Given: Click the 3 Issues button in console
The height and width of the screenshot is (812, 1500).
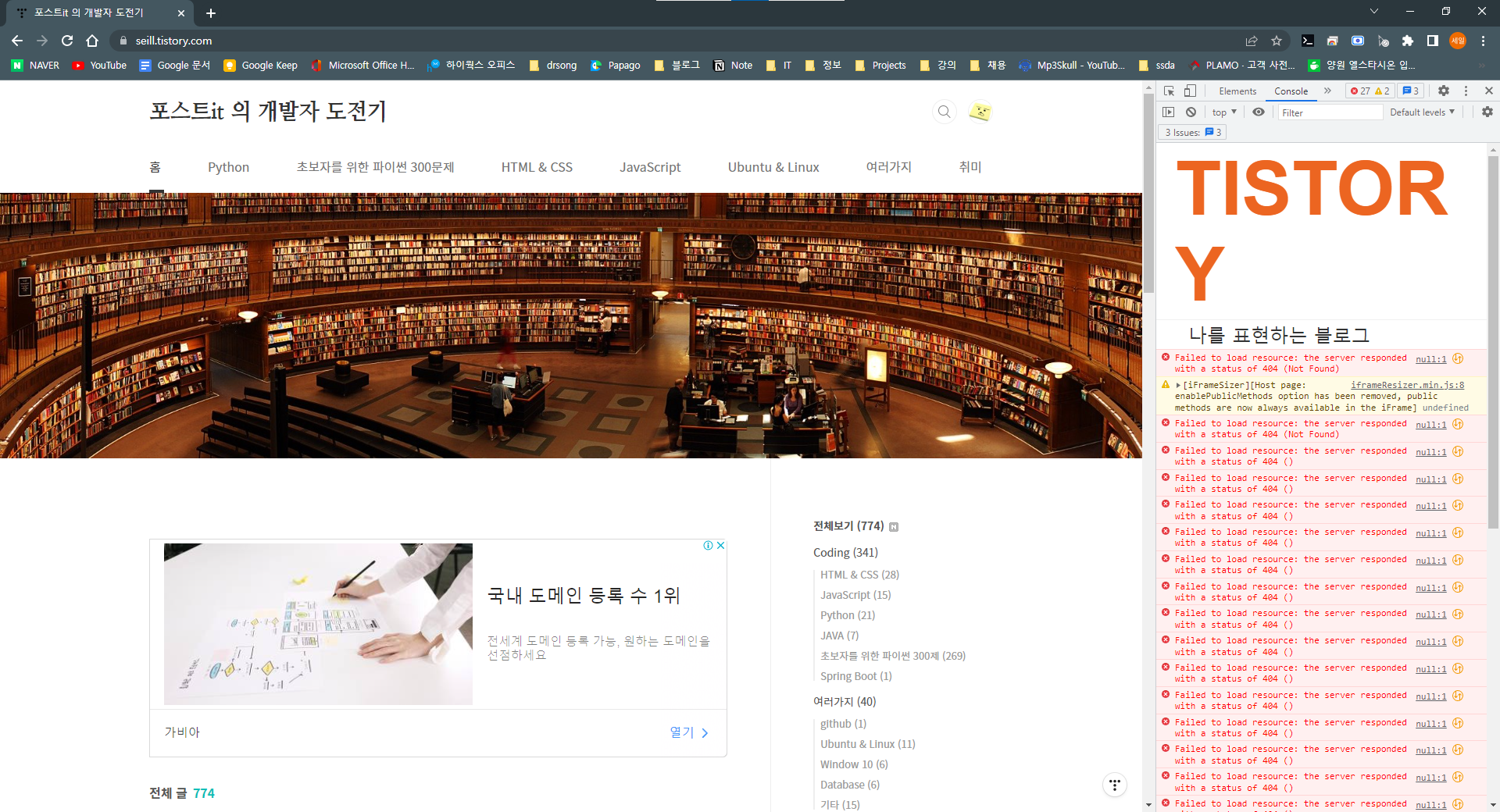Looking at the screenshot, I should pos(1192,133).
